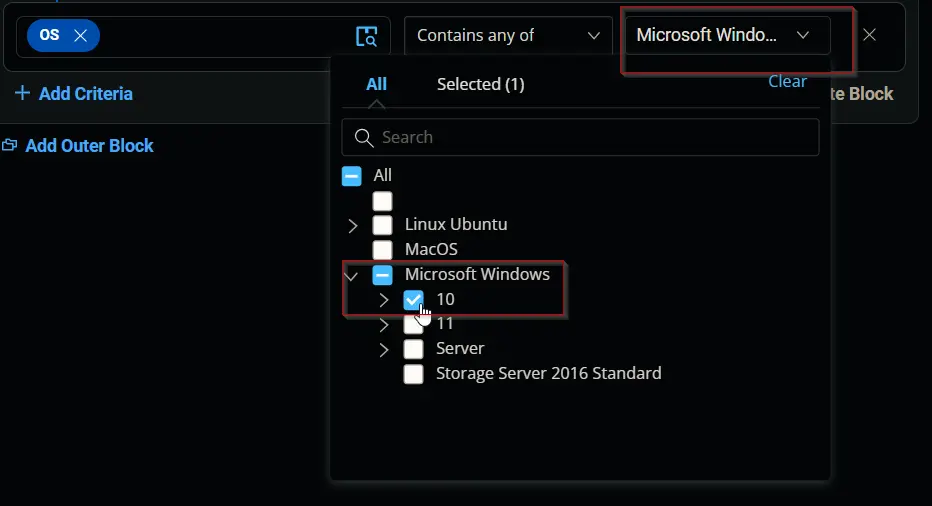Viewport: 932px width, 506px height.
Task: Open the Contains any of operator dropdown
Action: (x=508, y=36)
